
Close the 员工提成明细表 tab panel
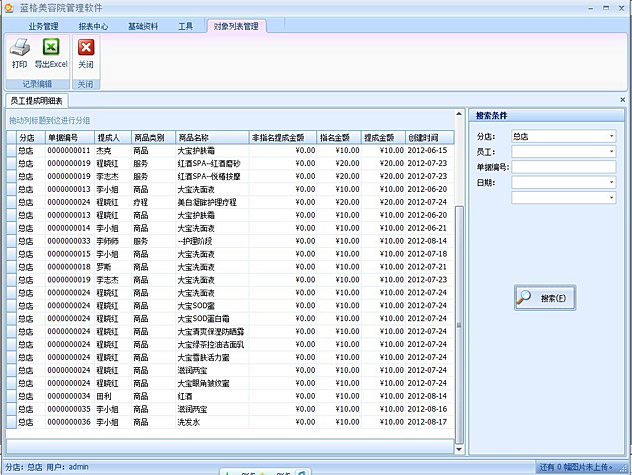pyautogui.click(x=622, y=100)
